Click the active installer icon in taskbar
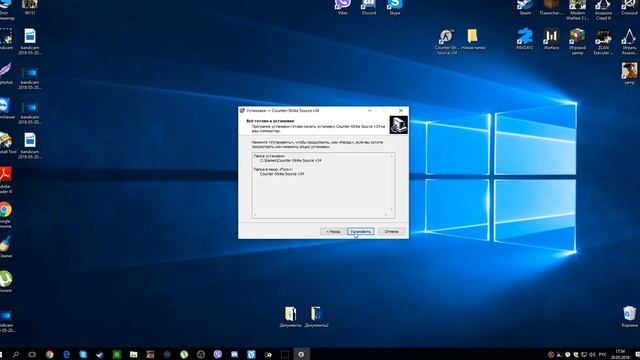This screenshot has width=640, height=360. 301,354
